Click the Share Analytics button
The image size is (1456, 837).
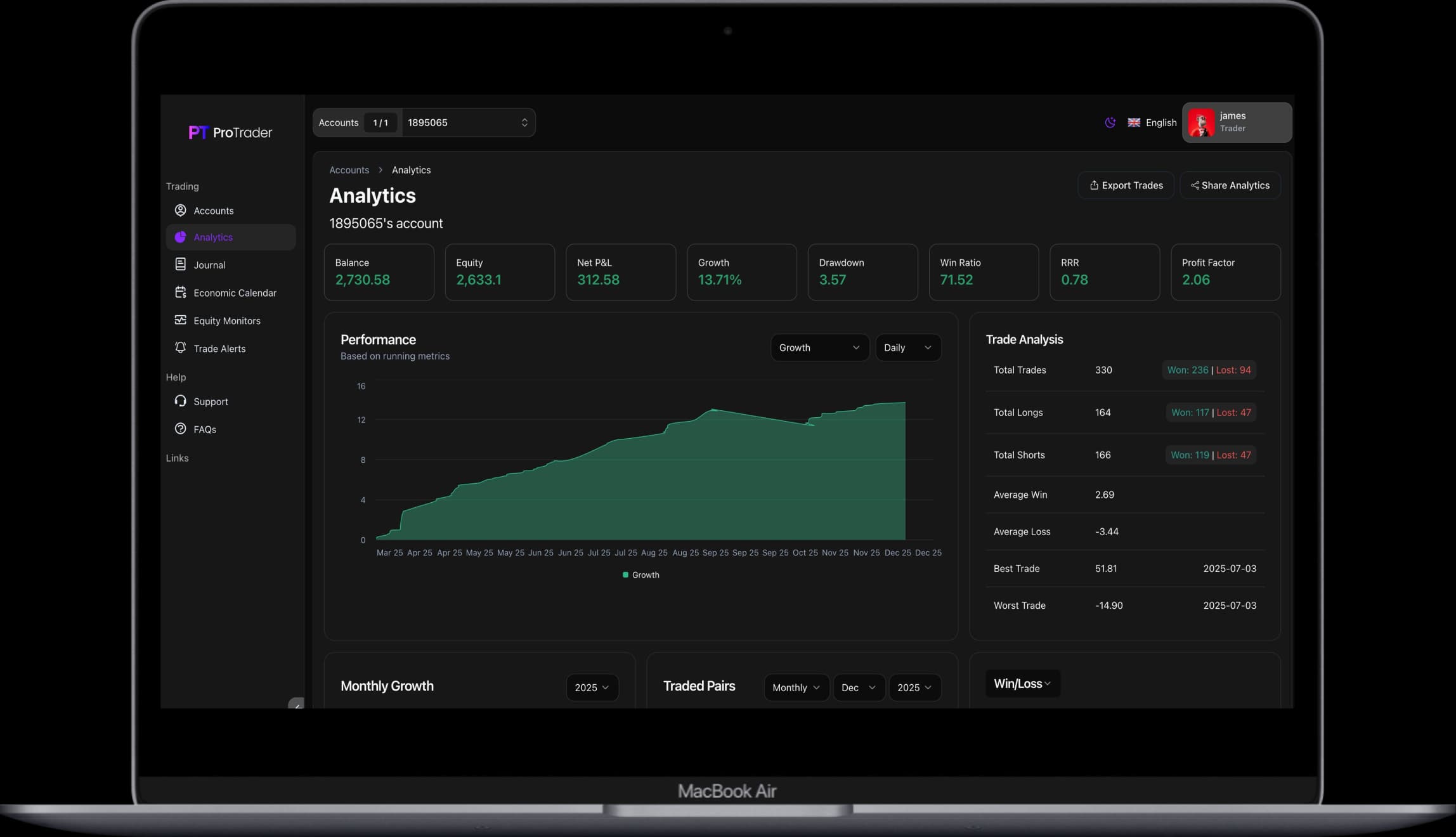pos(1230,185)
